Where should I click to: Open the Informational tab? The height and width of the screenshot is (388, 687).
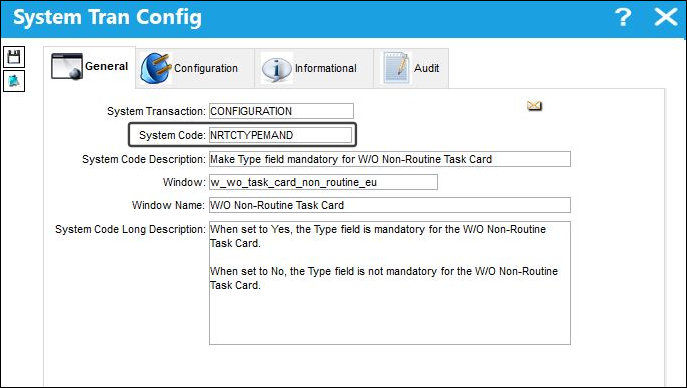click(314, 68)
